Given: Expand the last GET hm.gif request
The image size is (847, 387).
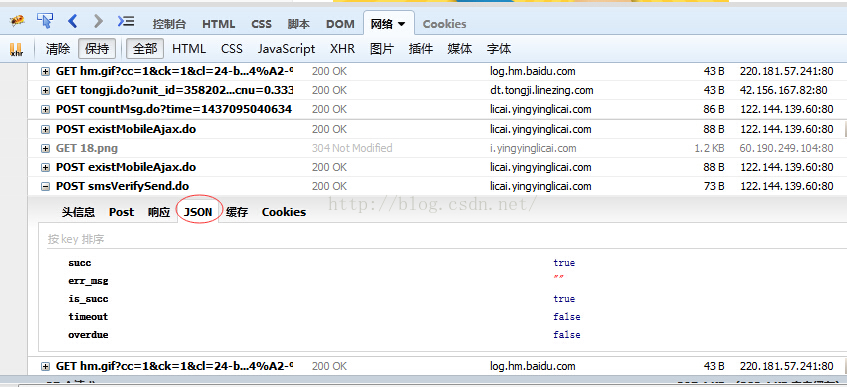Looking at the screenshot, I should pyautogui.click(x=45, y=366).
